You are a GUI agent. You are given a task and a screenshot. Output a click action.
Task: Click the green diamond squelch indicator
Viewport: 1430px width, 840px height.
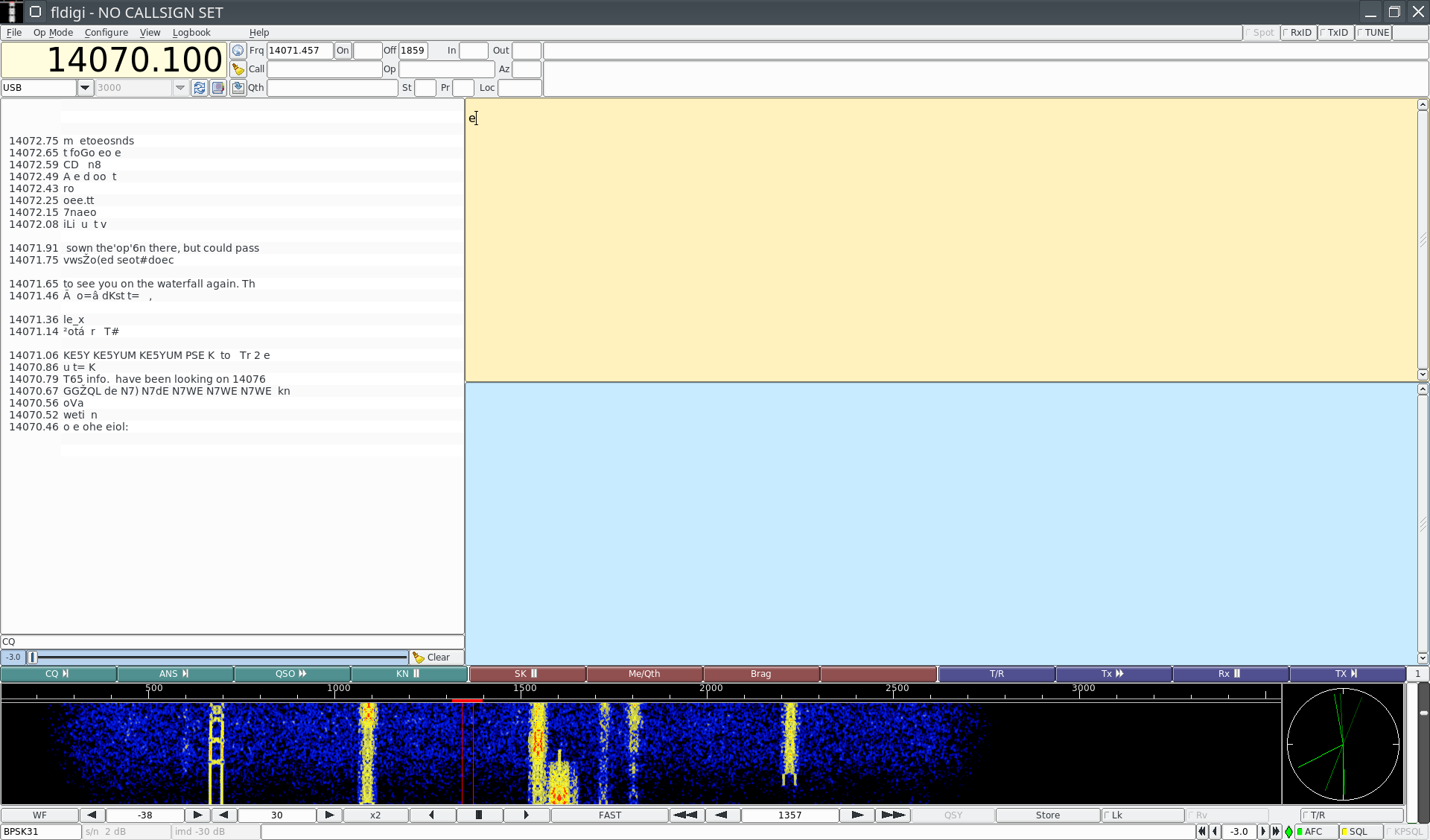coord(1288,832)
